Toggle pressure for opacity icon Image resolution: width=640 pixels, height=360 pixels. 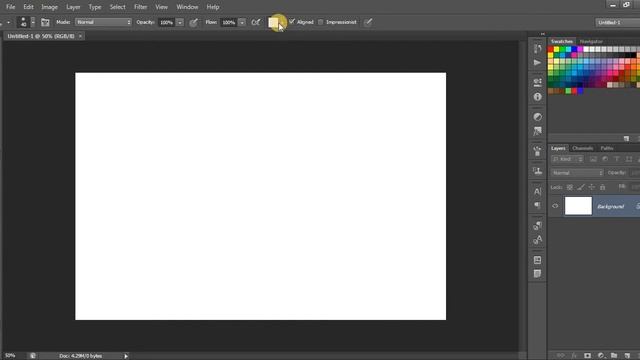pyautogui.click(x=193, y=22)
